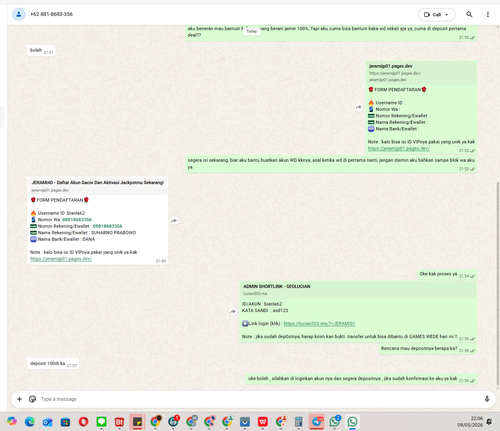Open jeramijp01.pages.dev link in sent form message
Viewport: 500px width, 431px height.
(x=399, y=148)
